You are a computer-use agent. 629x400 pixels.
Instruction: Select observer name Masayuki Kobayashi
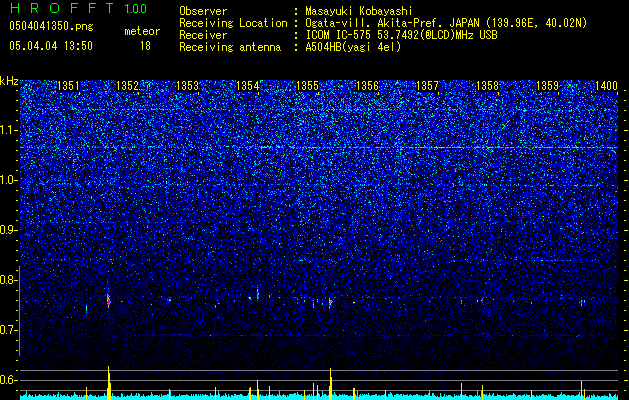pyautogui.click(x=359, y=11)
